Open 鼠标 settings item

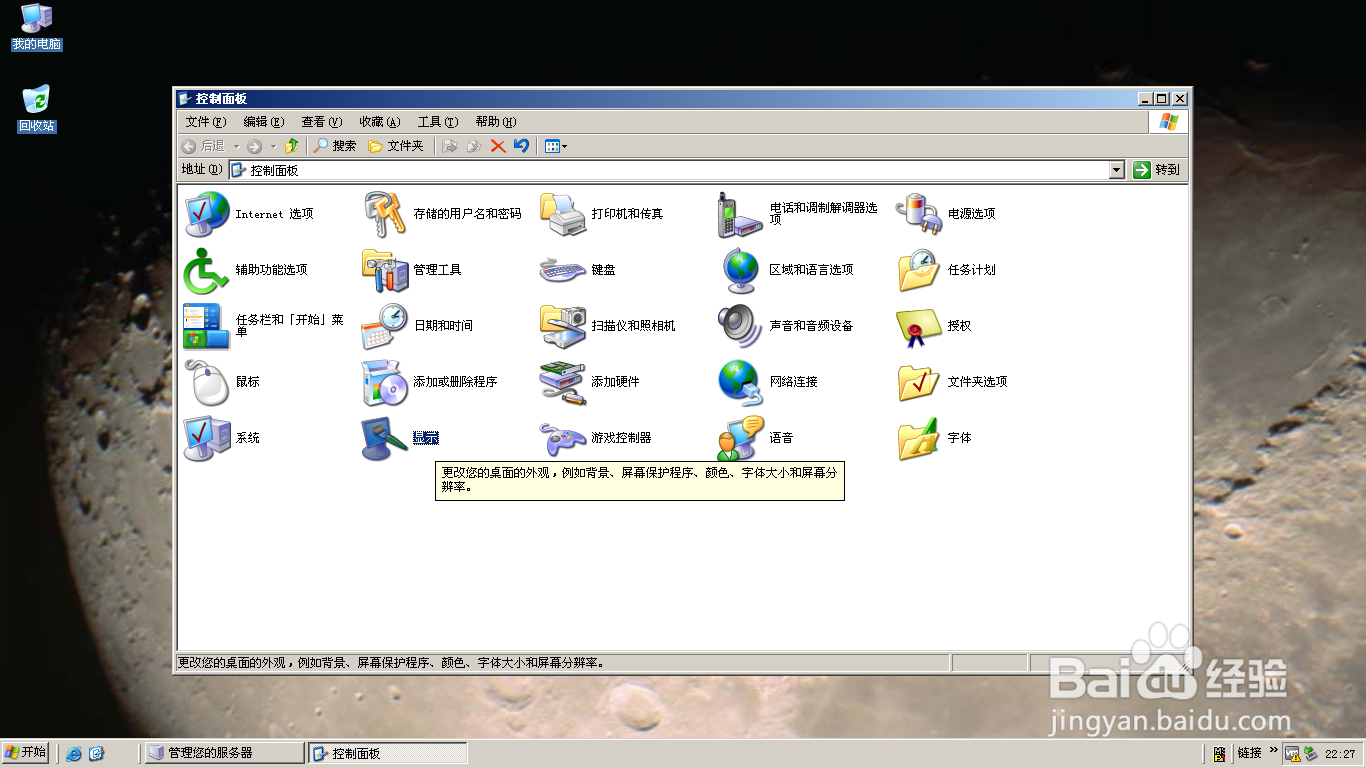point(221,382)
